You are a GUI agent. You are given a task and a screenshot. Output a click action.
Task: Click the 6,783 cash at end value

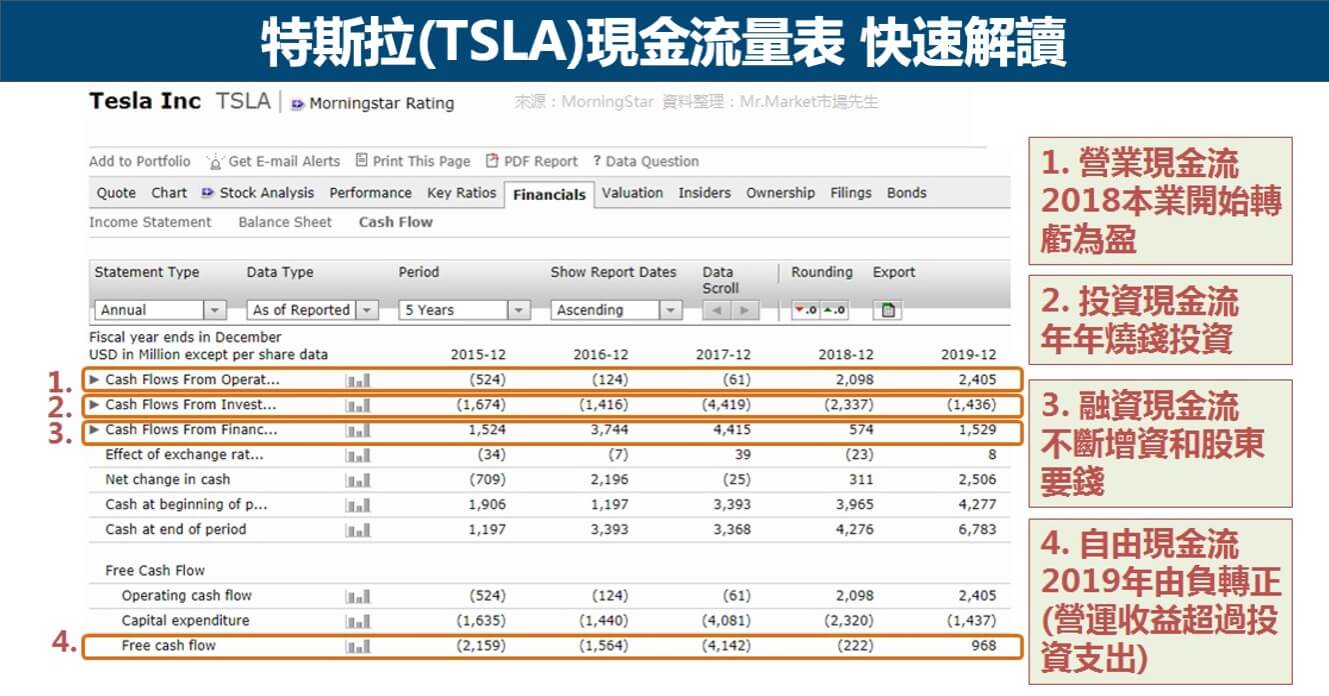(x=977, y=530)
